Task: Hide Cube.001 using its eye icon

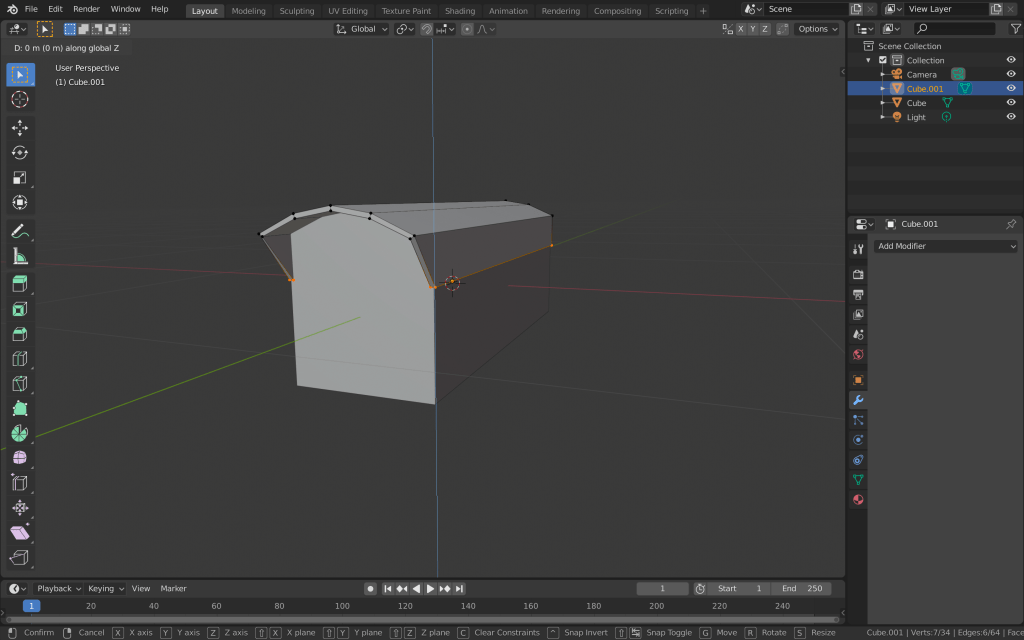Action: coord(1011,88)
